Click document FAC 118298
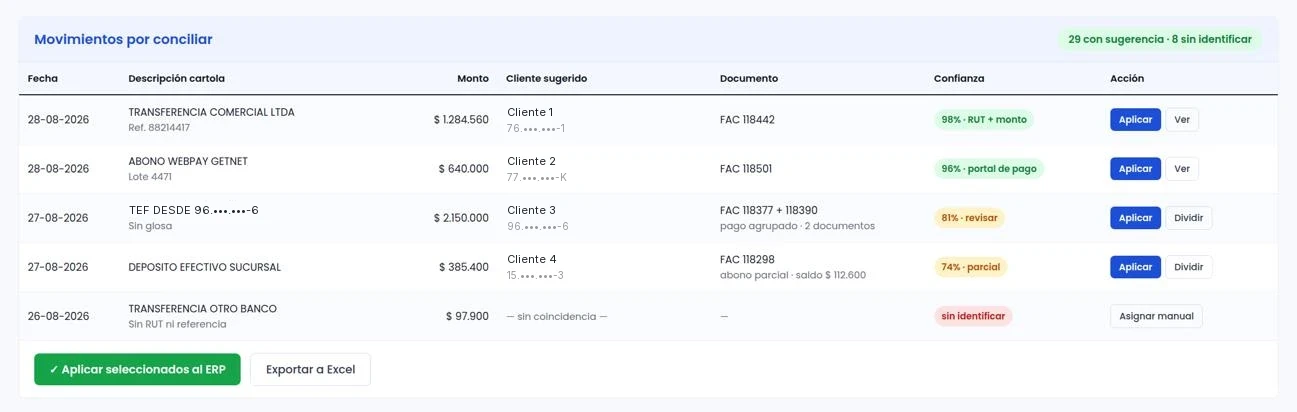The height and width of the screenshot is (412, 1297). point(747,259)
